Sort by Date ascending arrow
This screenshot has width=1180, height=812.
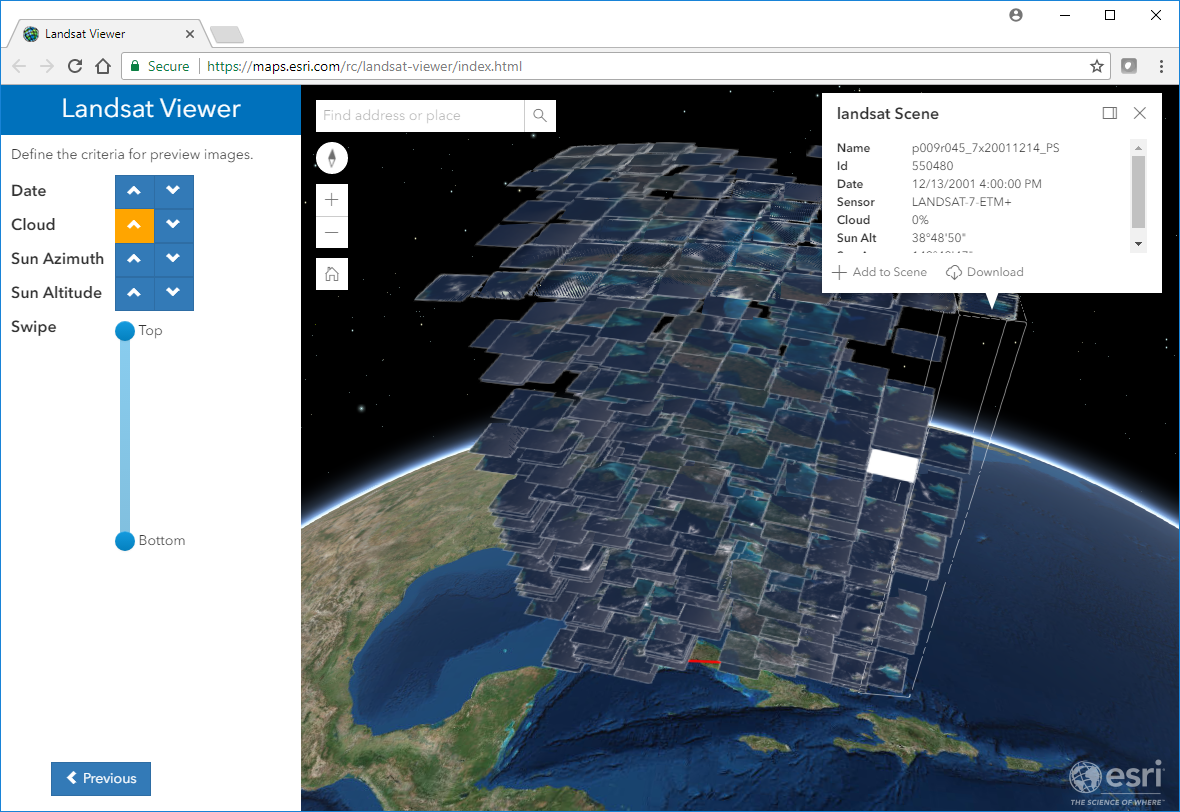[x=135, y=191]
